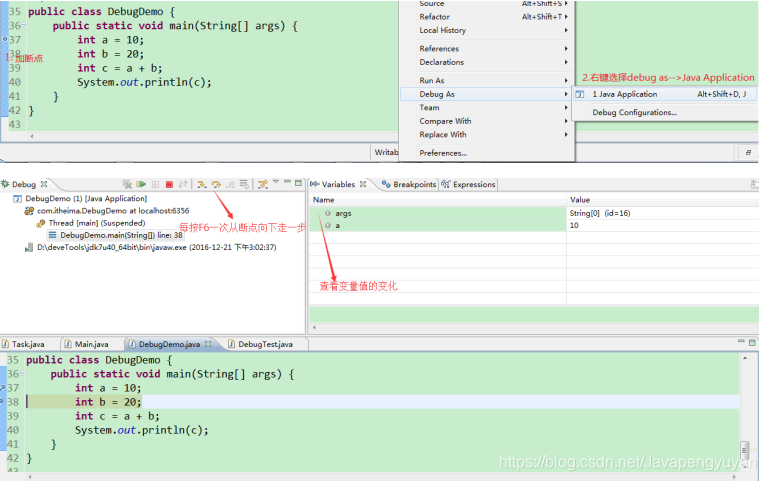Select the DebugDemo.java editor tab
The image size is (766, 481).
click(169, 344)
